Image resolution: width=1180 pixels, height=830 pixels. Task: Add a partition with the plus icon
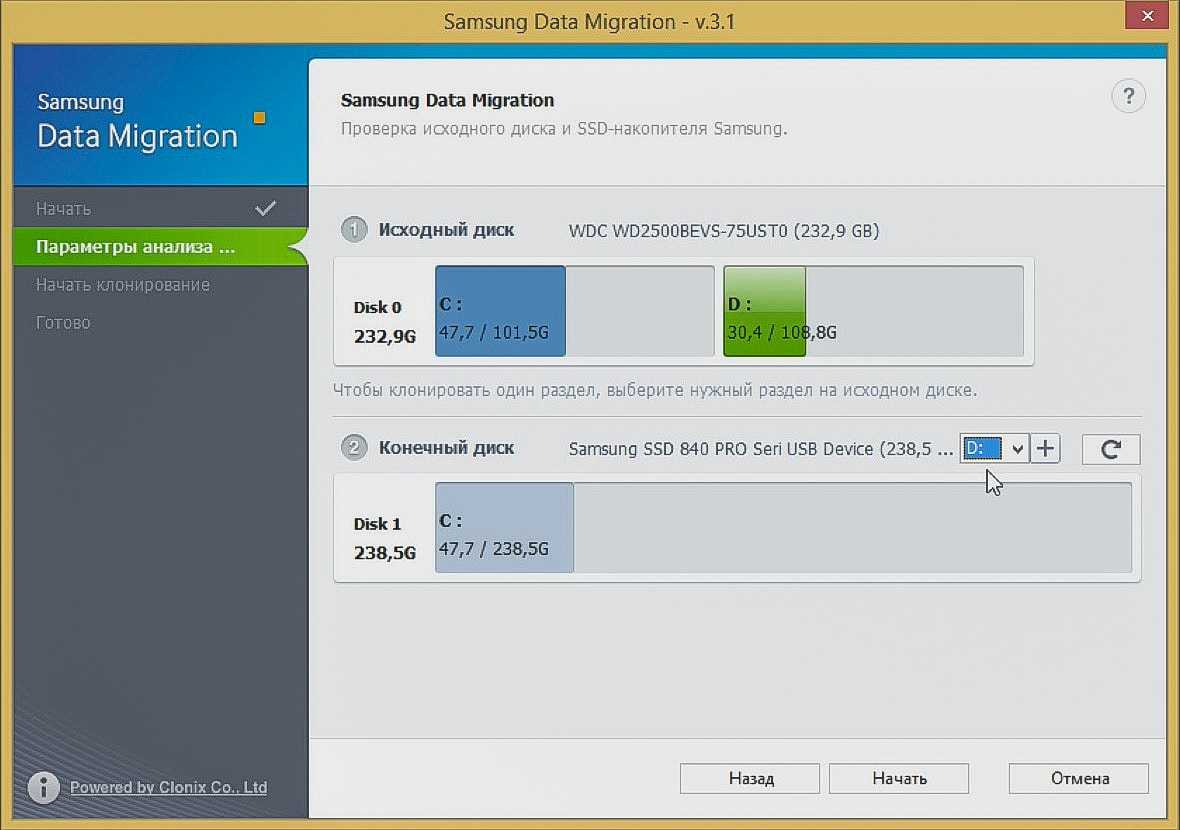point(1045,449)
